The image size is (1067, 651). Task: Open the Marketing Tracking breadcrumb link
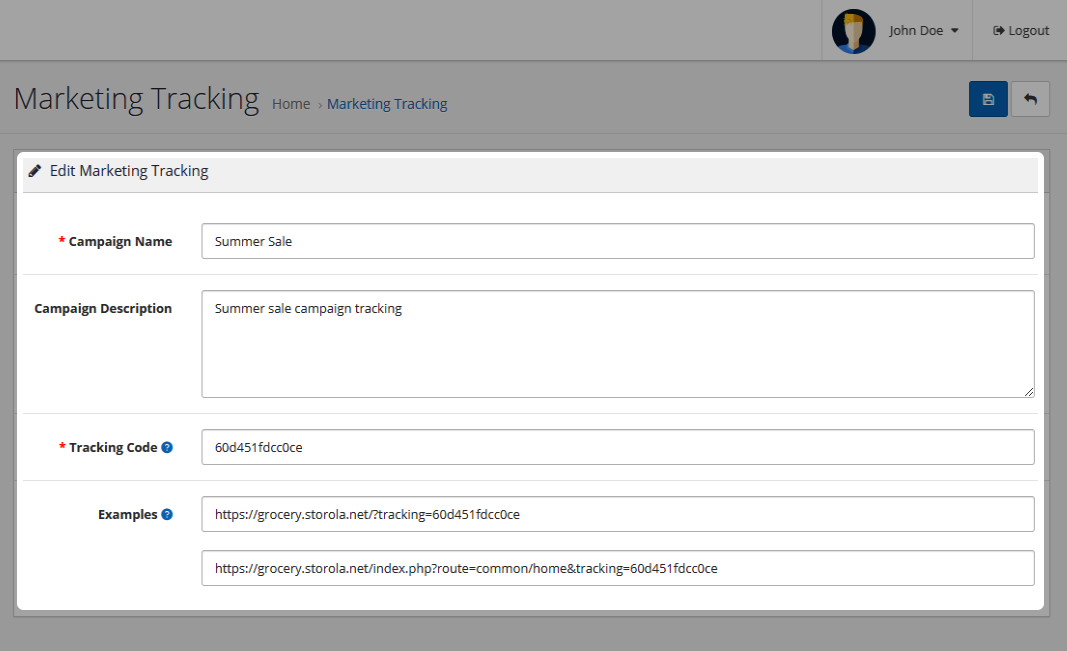click(387, 104)
